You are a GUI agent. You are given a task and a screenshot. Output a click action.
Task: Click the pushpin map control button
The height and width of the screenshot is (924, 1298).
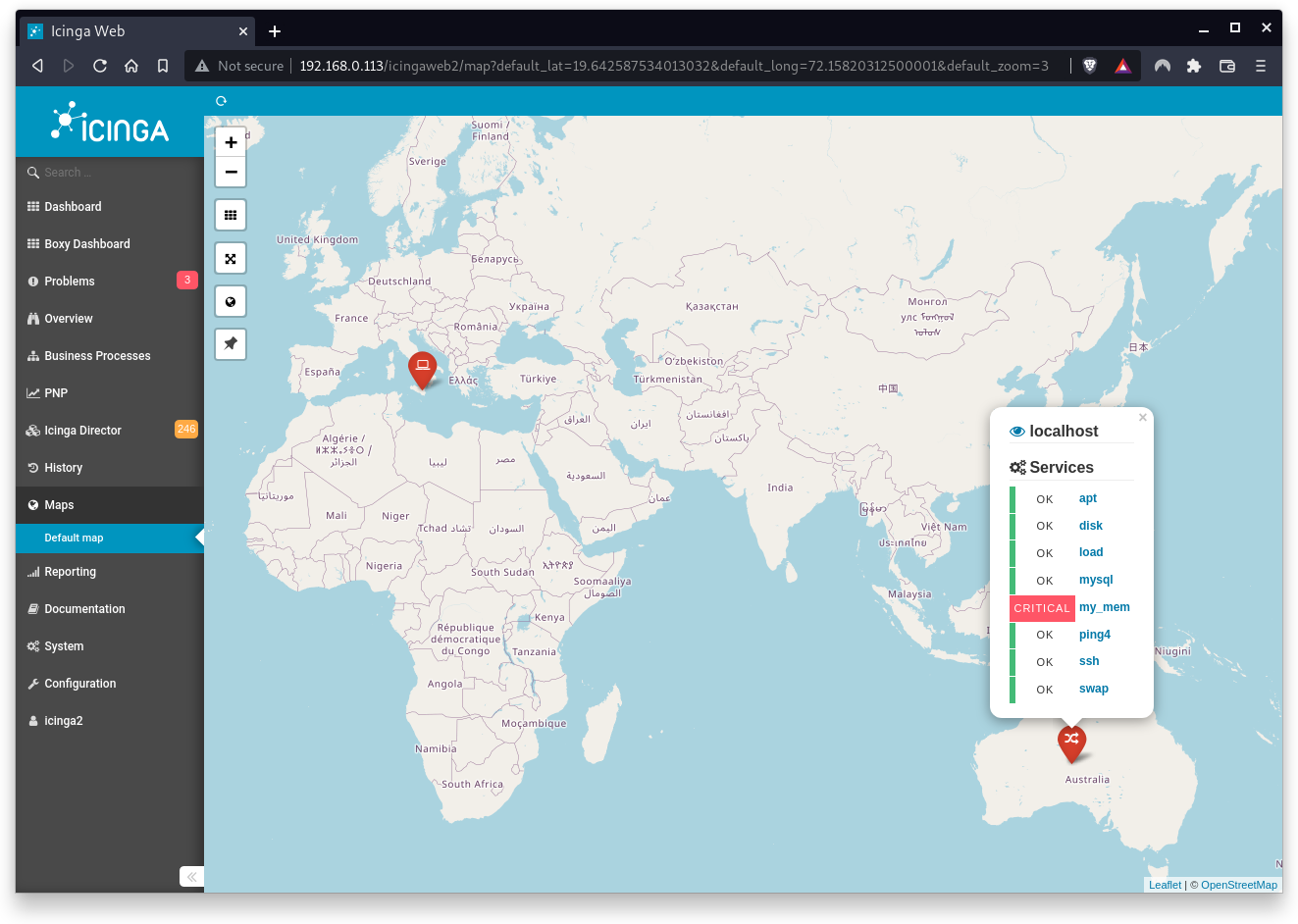(x=231, y=344)
